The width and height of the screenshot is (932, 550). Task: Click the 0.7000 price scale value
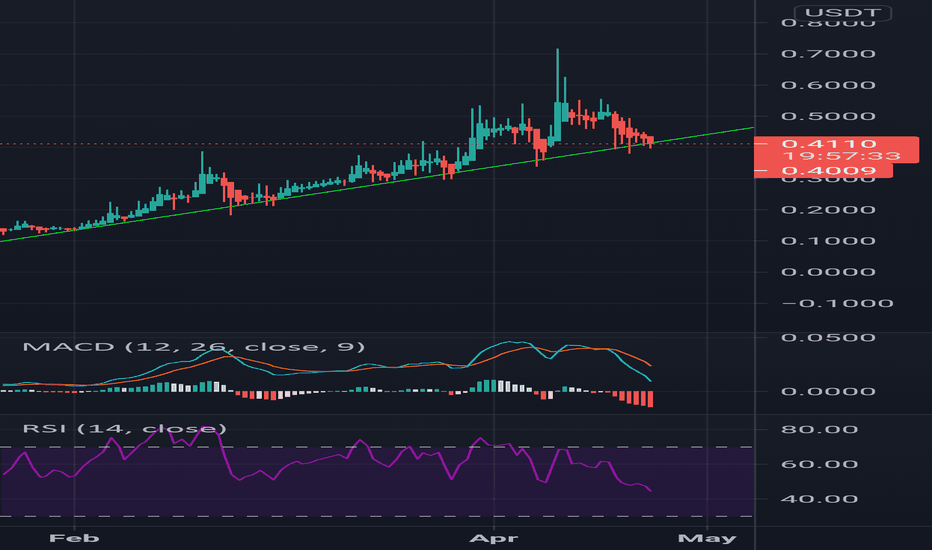[x=829, y=54]
